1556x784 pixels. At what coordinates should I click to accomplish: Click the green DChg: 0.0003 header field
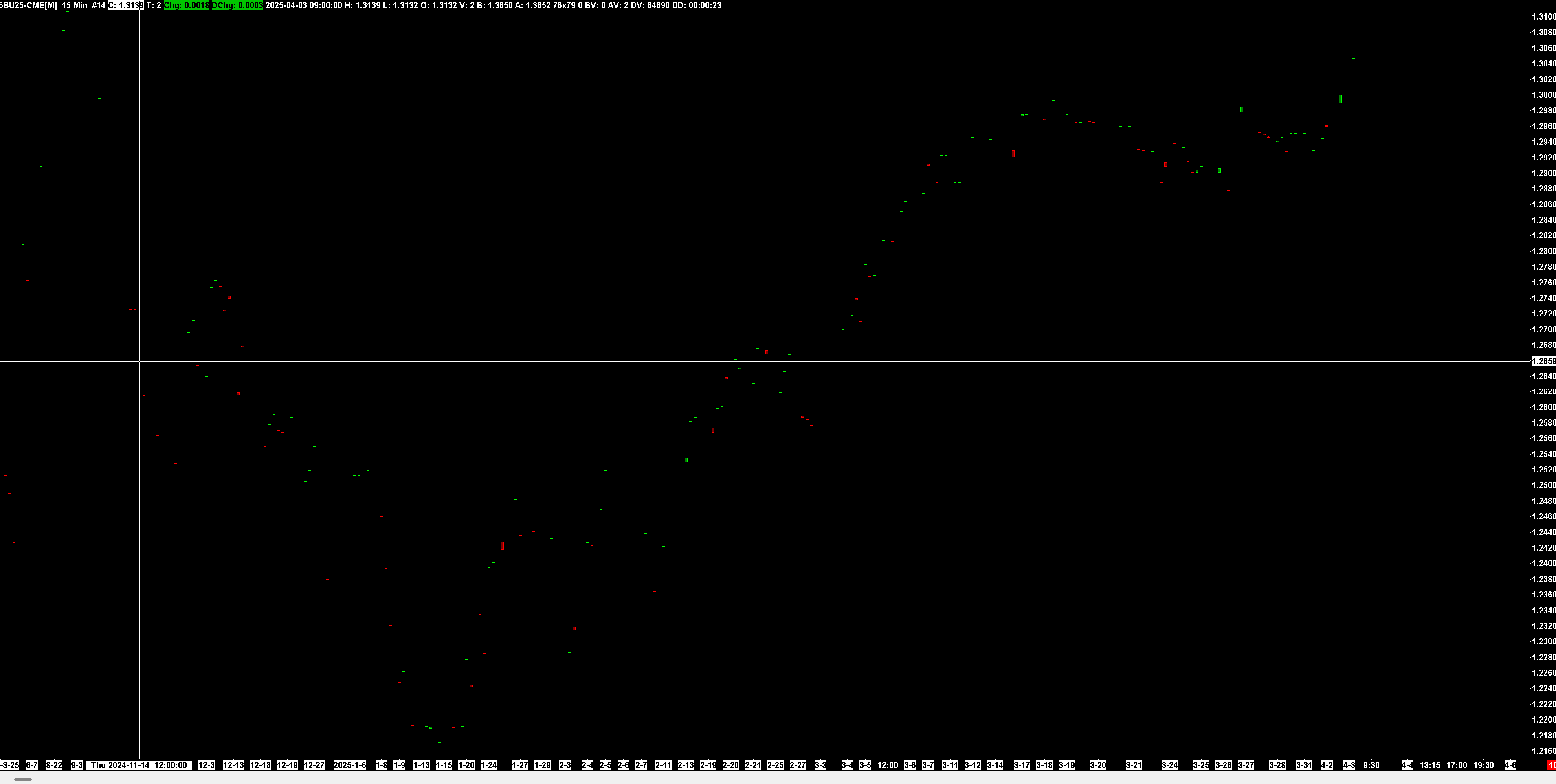click(x=237, y=5)
